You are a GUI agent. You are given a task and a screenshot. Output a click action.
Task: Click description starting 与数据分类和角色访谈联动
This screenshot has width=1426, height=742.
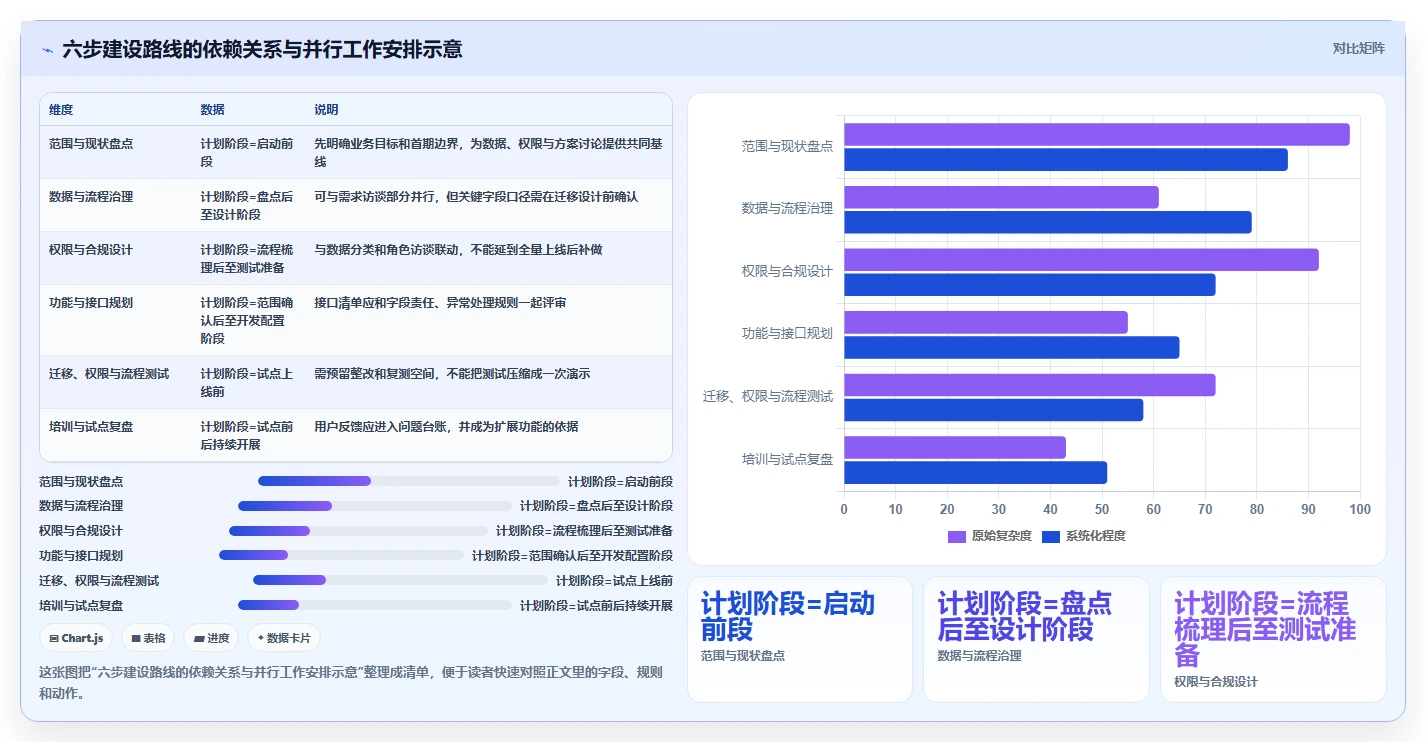[458, 250]
